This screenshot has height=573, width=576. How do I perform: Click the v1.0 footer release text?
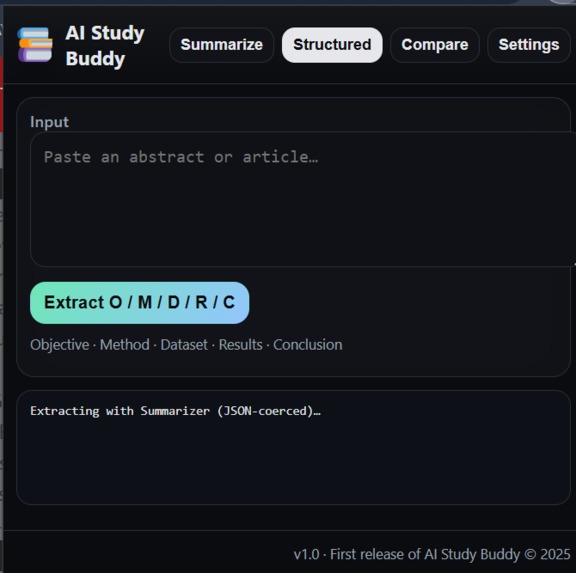click(x=432, y=554)
